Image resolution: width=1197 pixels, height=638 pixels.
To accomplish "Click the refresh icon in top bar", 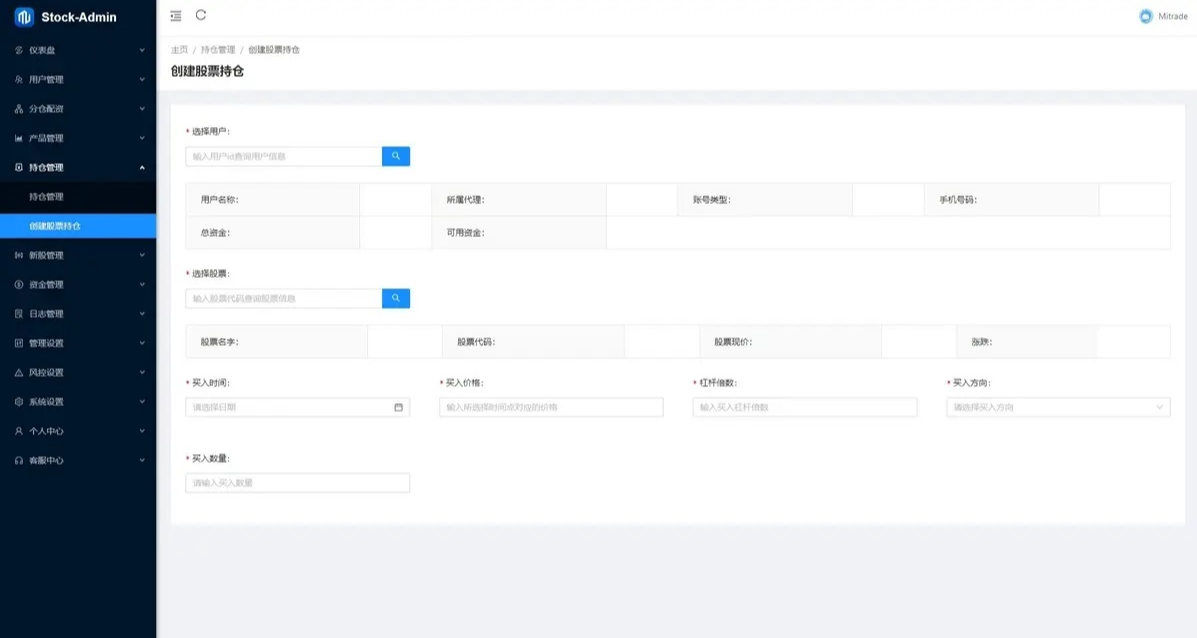I will (200, 15).
